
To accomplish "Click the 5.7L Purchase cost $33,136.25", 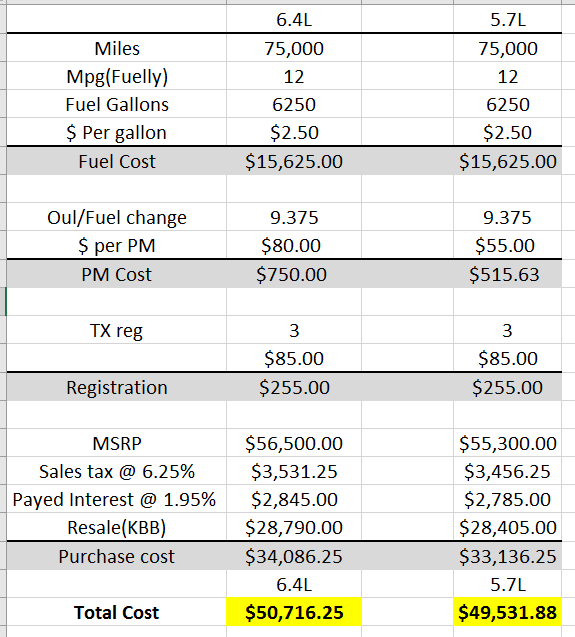I will coord(508,556).
